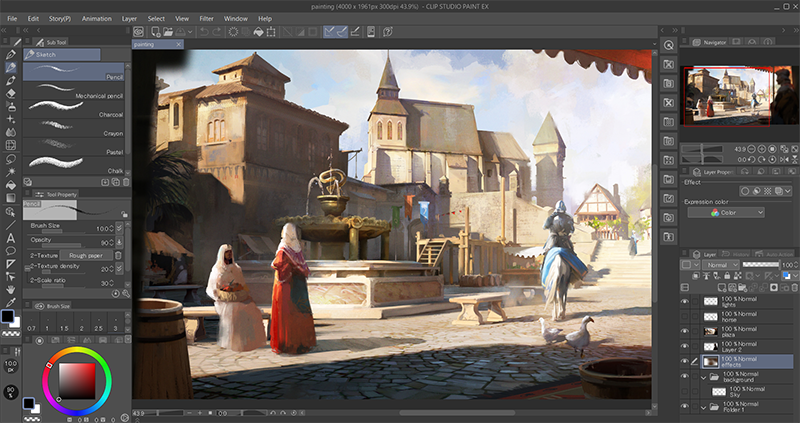The image size is (800, 423).
Task: Select the Fill bucket tool
Action: 10,184
